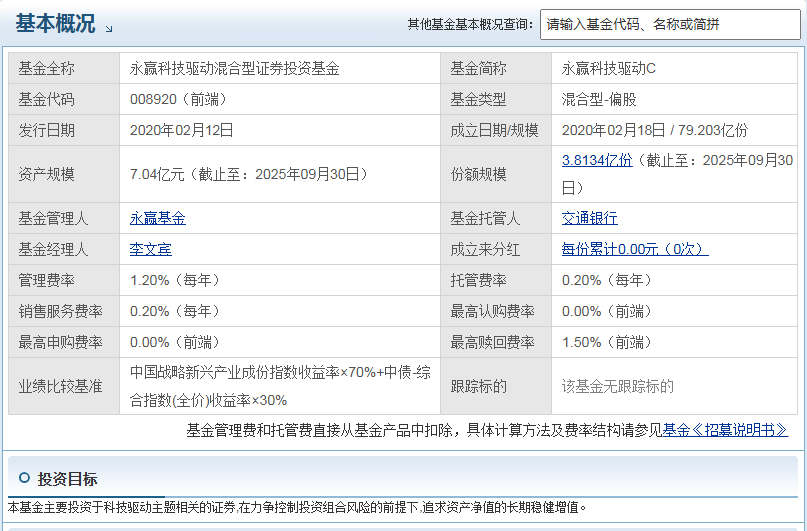The image size is (807, 531).
Task: Open 每份累计0.00元（0次） dividend link
Action: (x=635, y=249)
